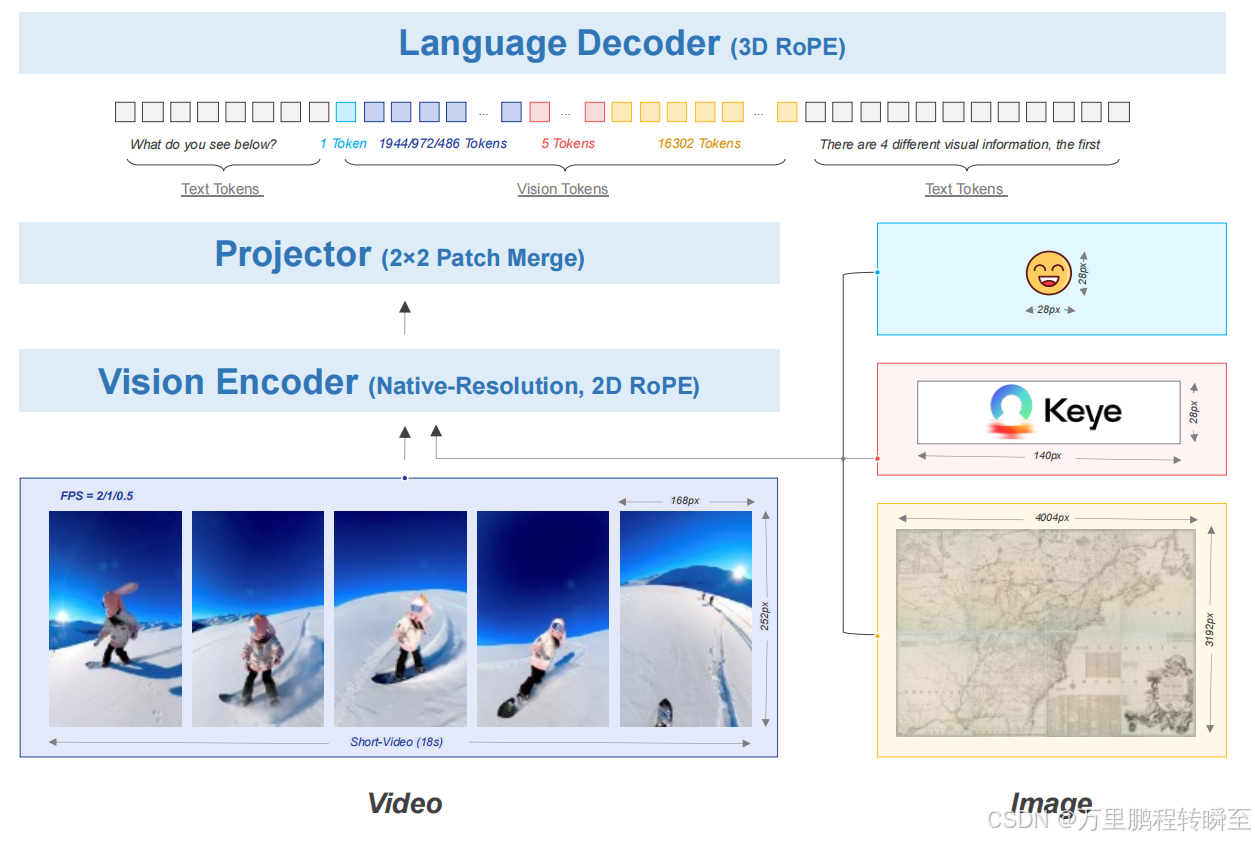This screenshot has height=841, width=1255.
Task: Click the colorful Keye logo ring icon
Action: pos(1010,409)
